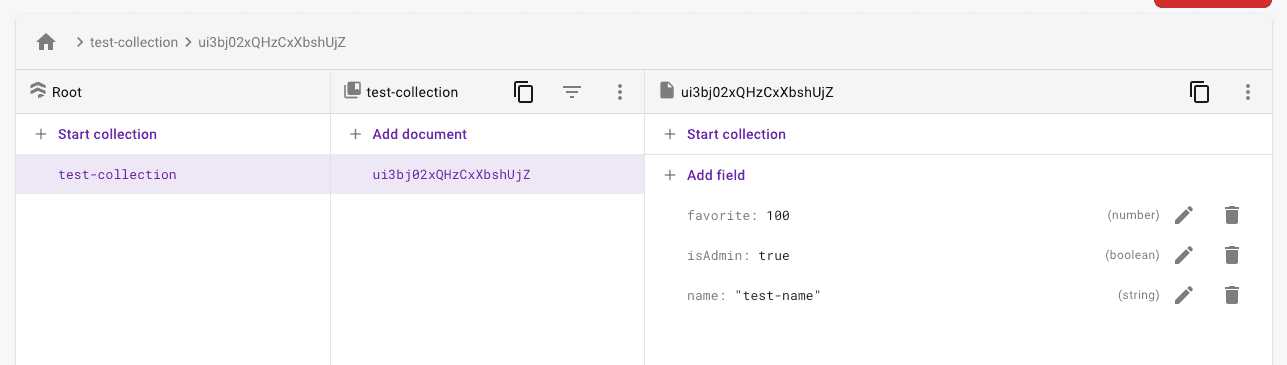
Task: Go to home via breadcrumb icon
Action: [x=45, y=42]
